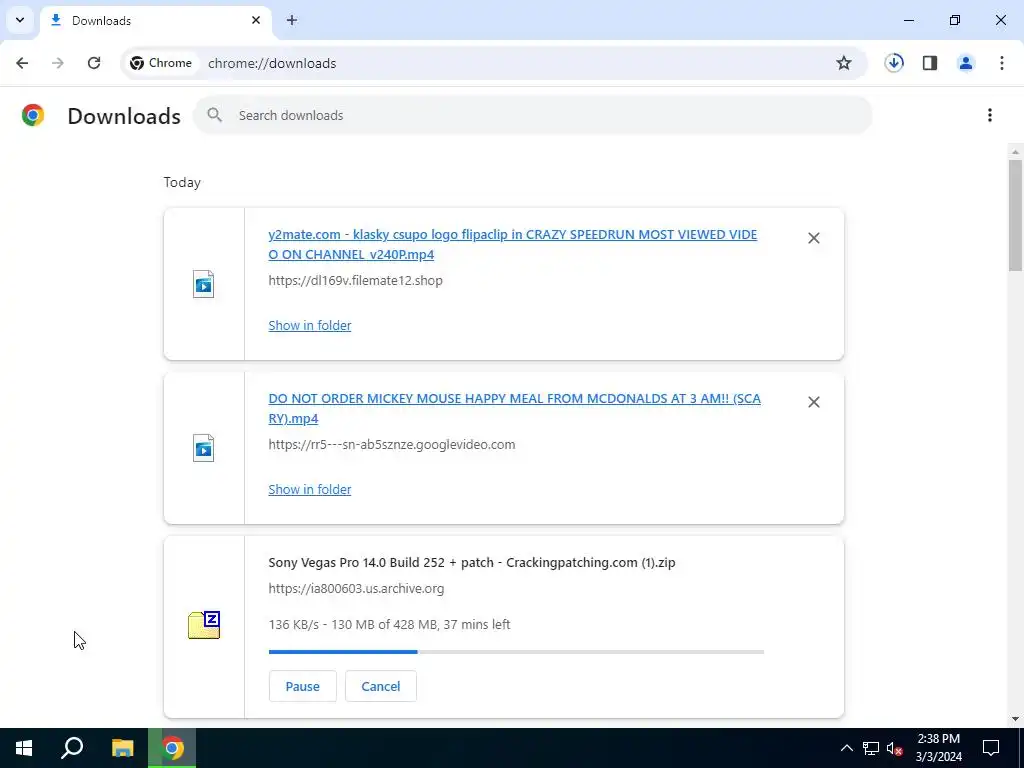1024x768 pixels.
Task: Open the taskbar clock and date
Action: (938, 748)
